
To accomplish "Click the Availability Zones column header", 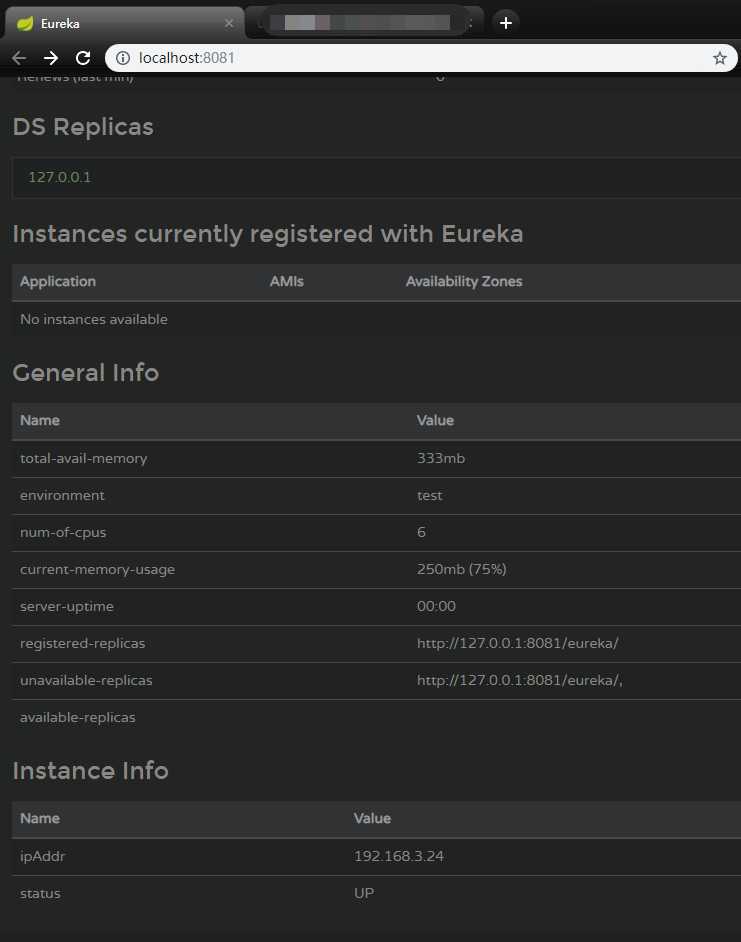I will [464, 281].
